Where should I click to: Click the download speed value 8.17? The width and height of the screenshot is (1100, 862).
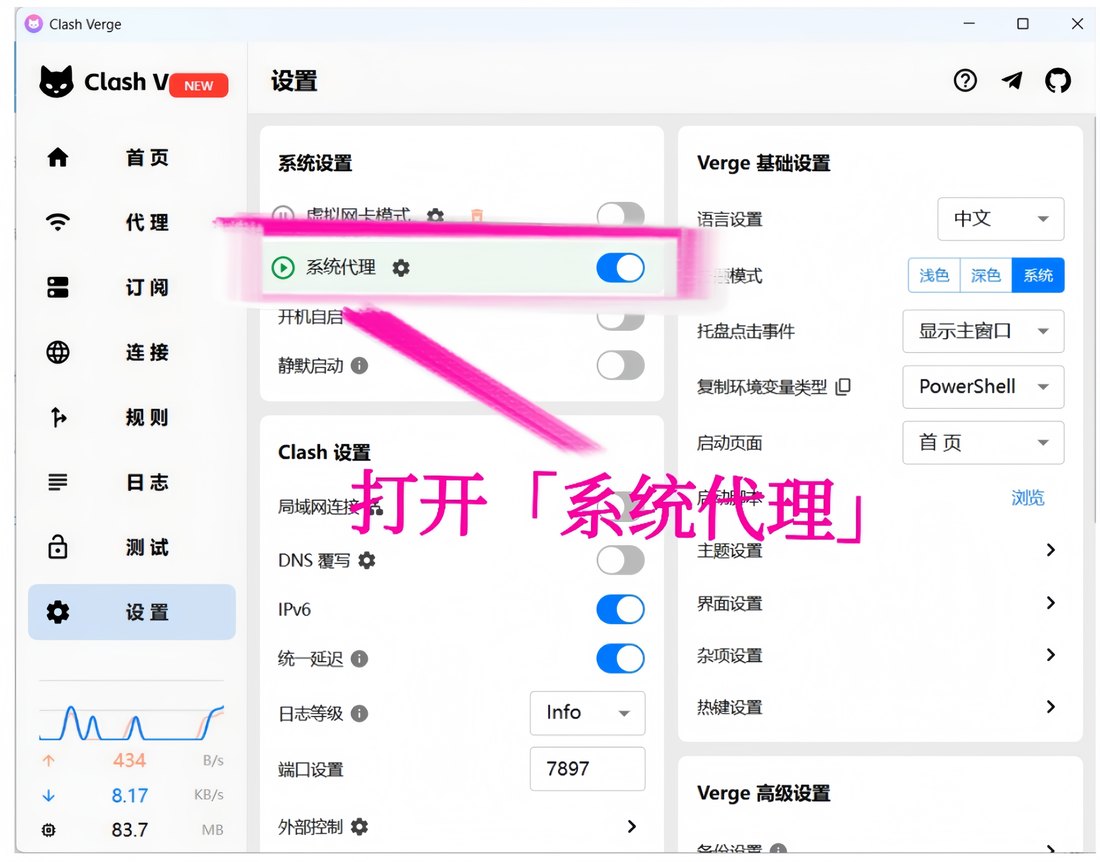130,795
